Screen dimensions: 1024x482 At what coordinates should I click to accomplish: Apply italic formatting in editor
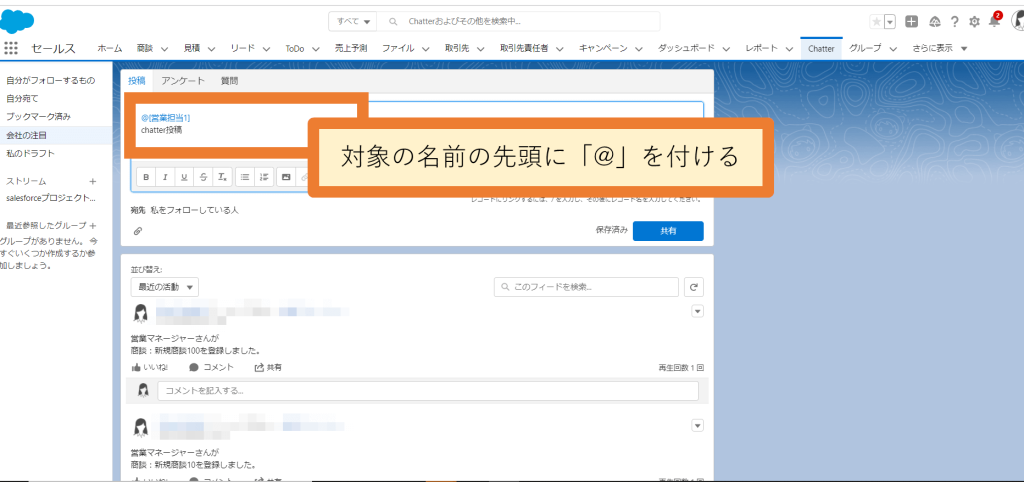165,177
